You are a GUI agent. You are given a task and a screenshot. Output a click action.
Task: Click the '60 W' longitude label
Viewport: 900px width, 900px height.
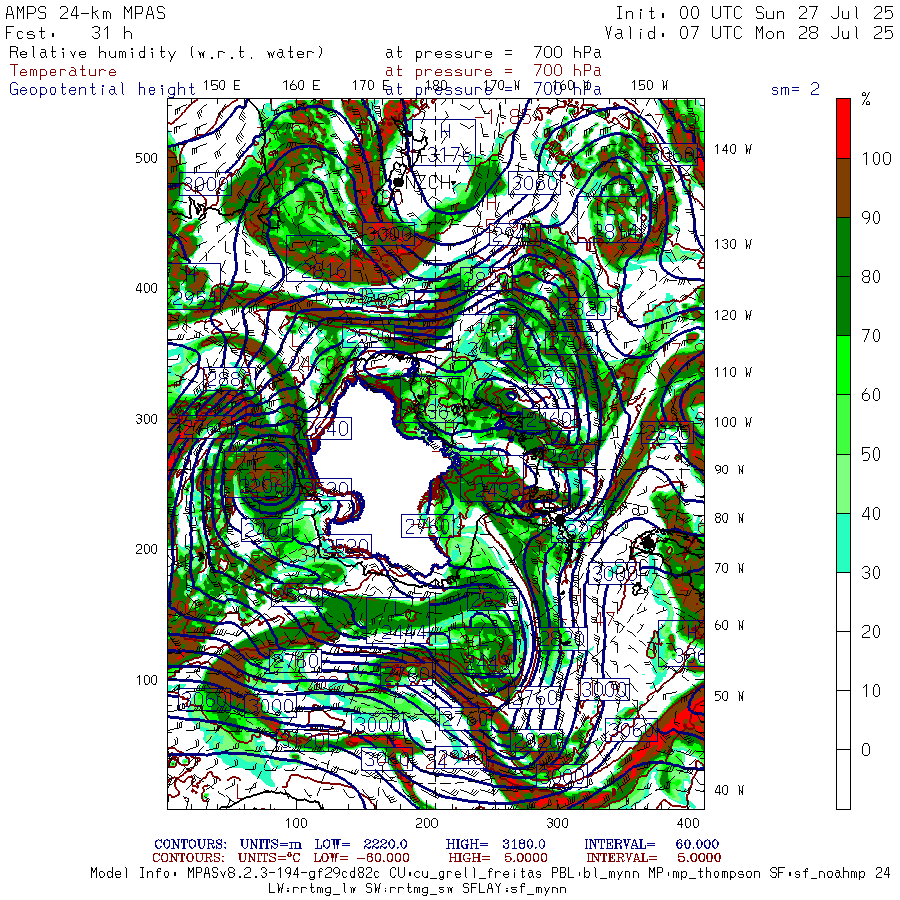click(x=728, y=625)
